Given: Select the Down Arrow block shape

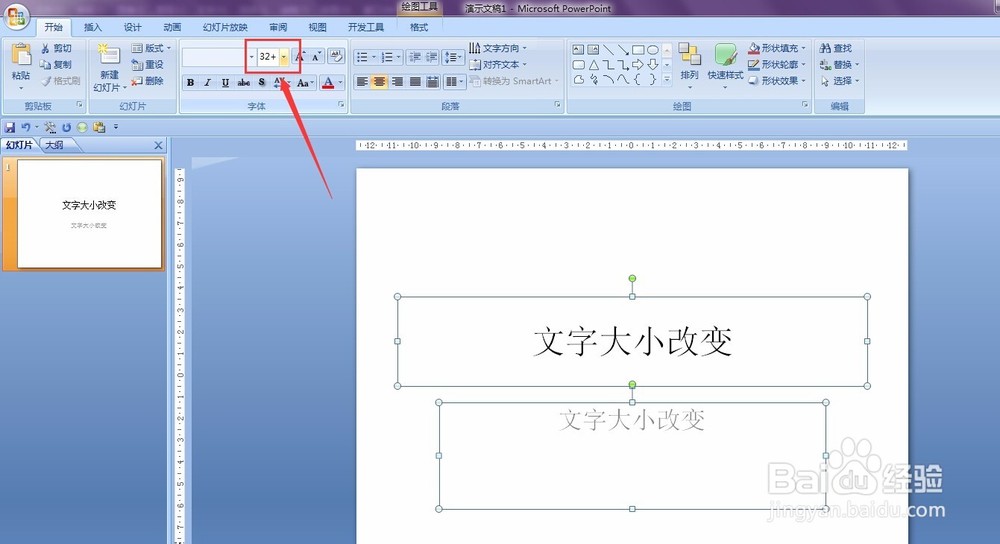Looking at the screenshot, I should pos(652,64).
